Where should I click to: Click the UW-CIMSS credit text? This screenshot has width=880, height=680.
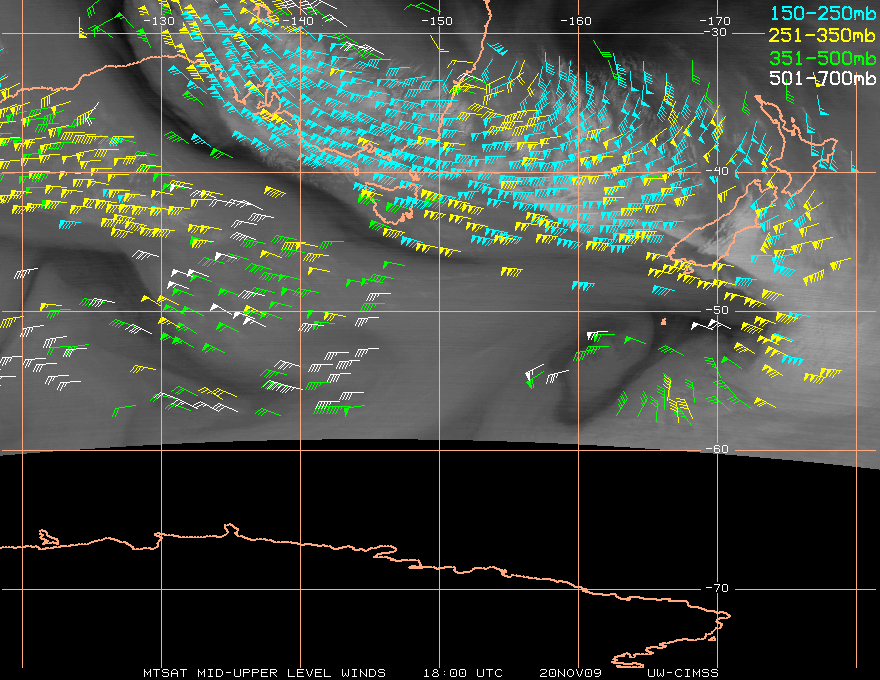point(682,673)
